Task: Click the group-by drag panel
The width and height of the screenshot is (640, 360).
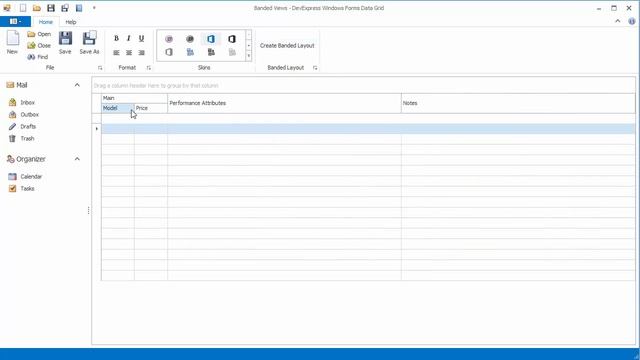Action: coord(363,85)
